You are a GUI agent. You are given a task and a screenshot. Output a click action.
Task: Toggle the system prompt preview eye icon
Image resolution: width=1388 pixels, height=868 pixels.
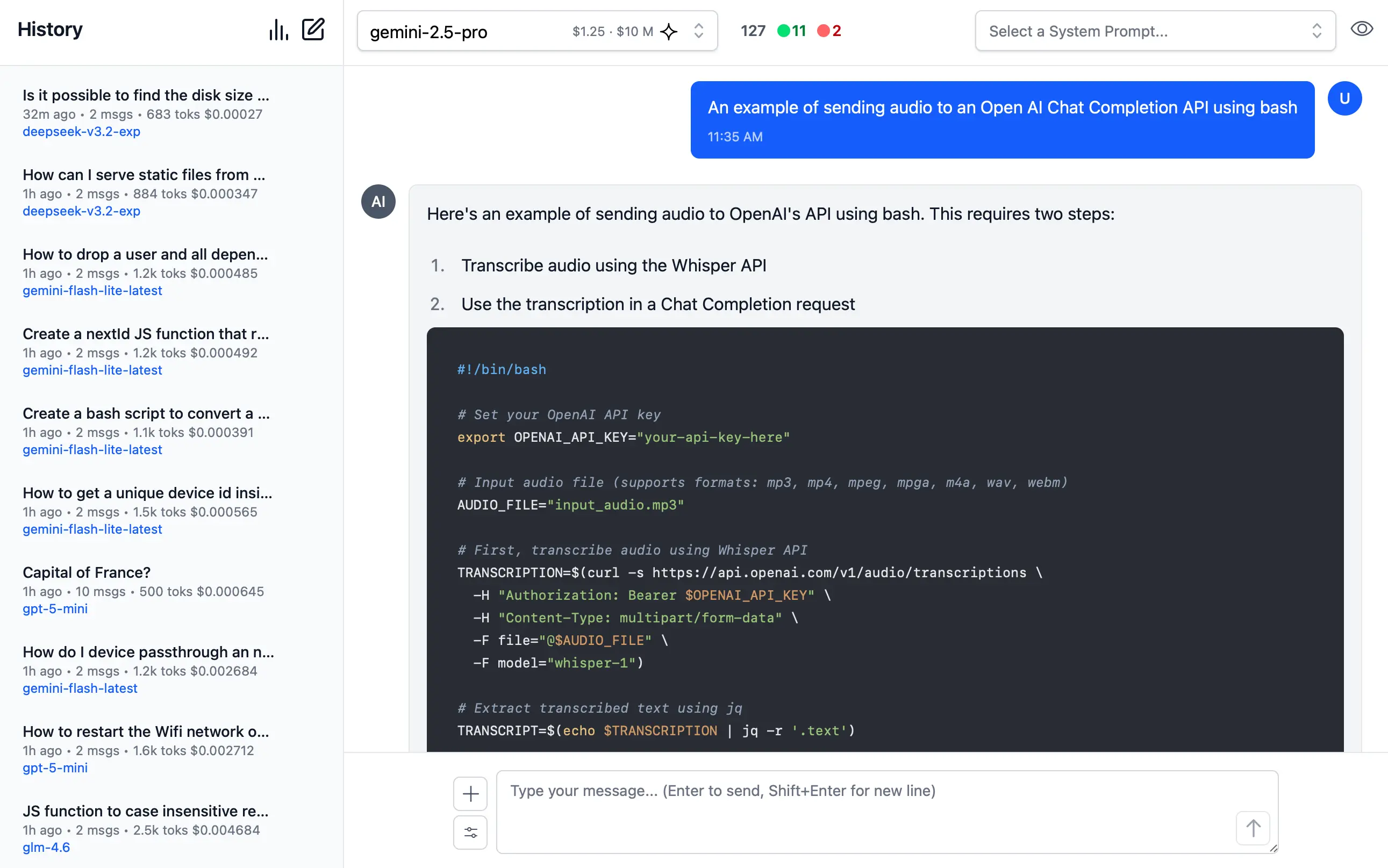[1363, 28]
